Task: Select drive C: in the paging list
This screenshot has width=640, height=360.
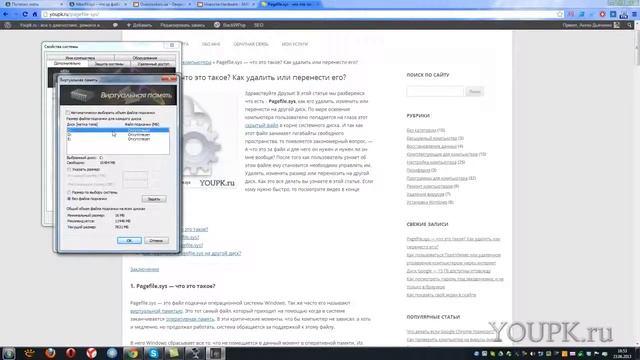Action: [x=118, y=130]
